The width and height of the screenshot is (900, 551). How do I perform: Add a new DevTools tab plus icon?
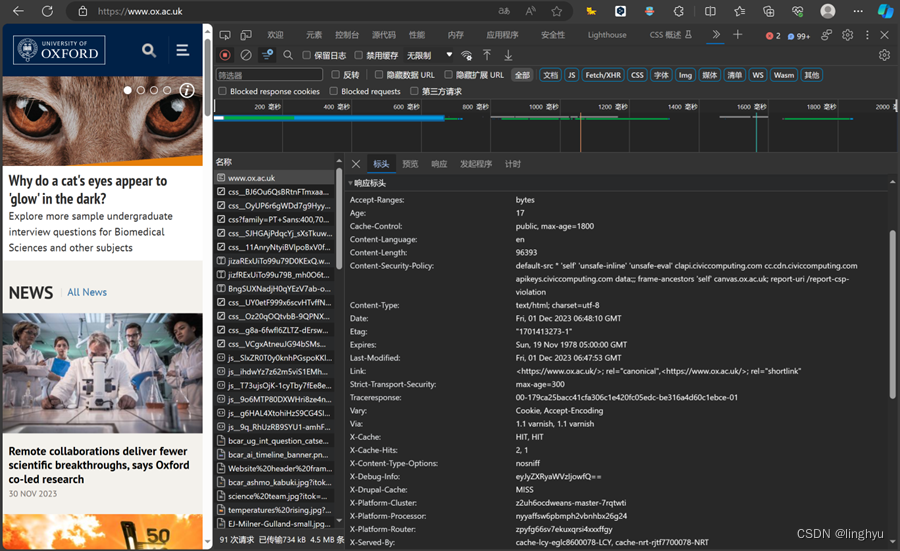[x=738, y=35]
